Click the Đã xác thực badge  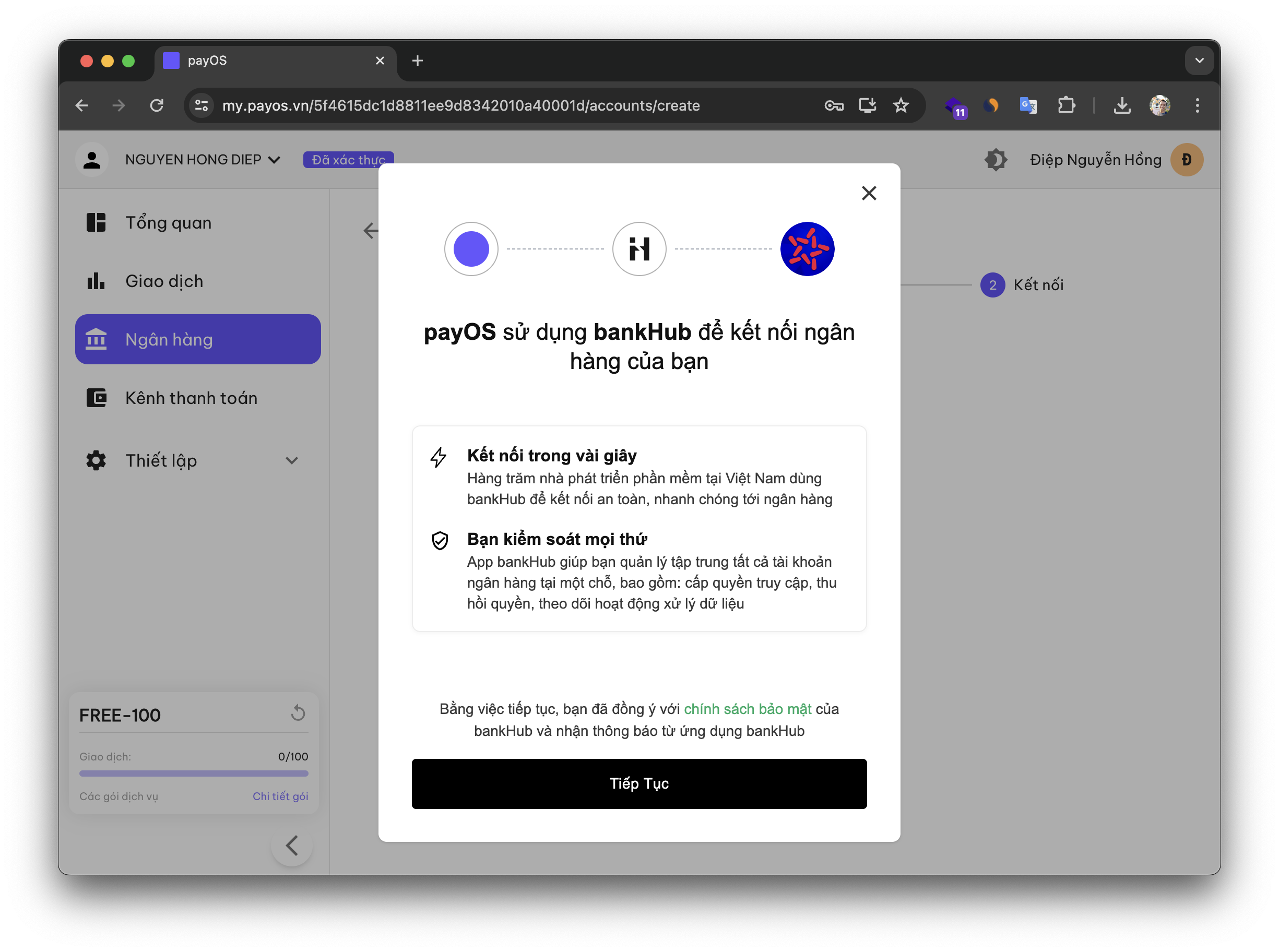pyautogui.click(x=348, y=160)
